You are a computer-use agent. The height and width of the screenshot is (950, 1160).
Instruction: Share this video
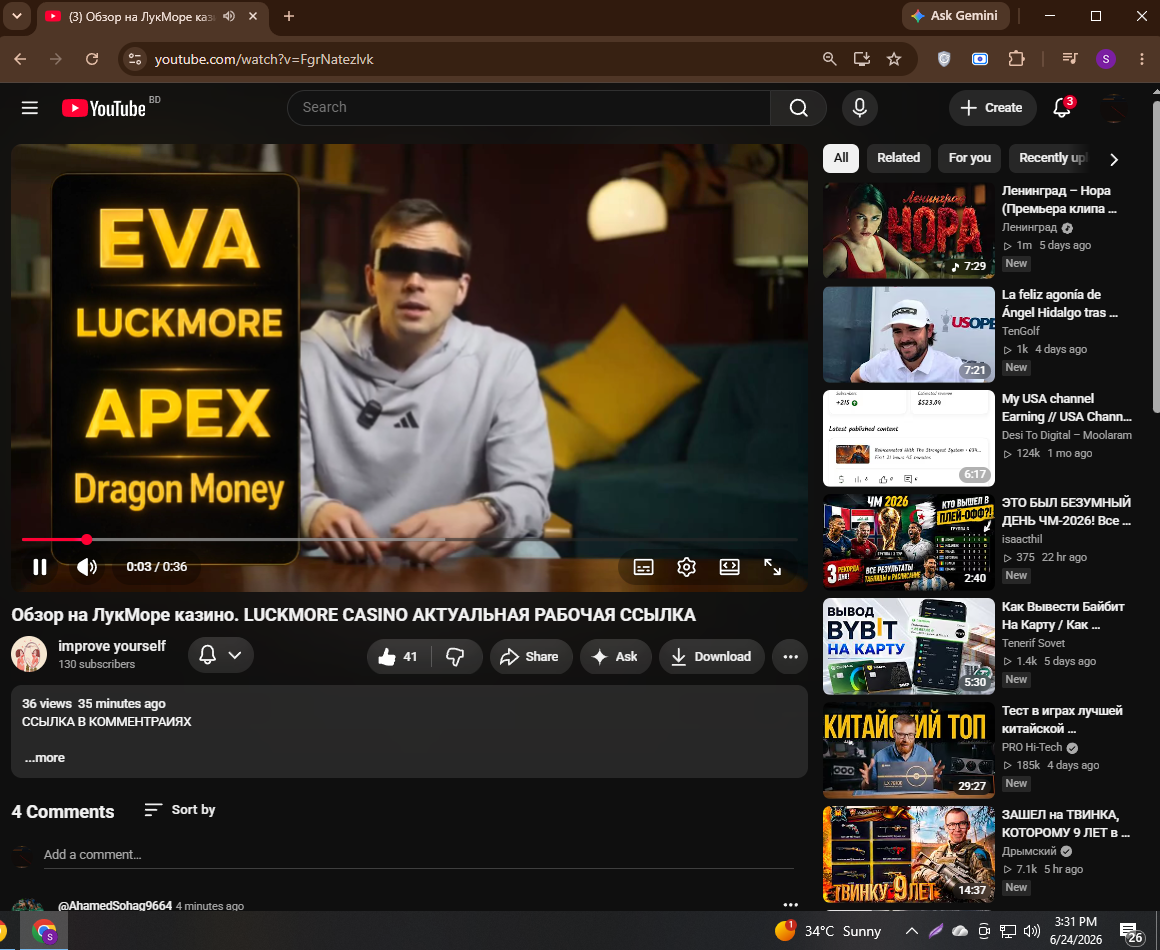[x=530, y=656]
